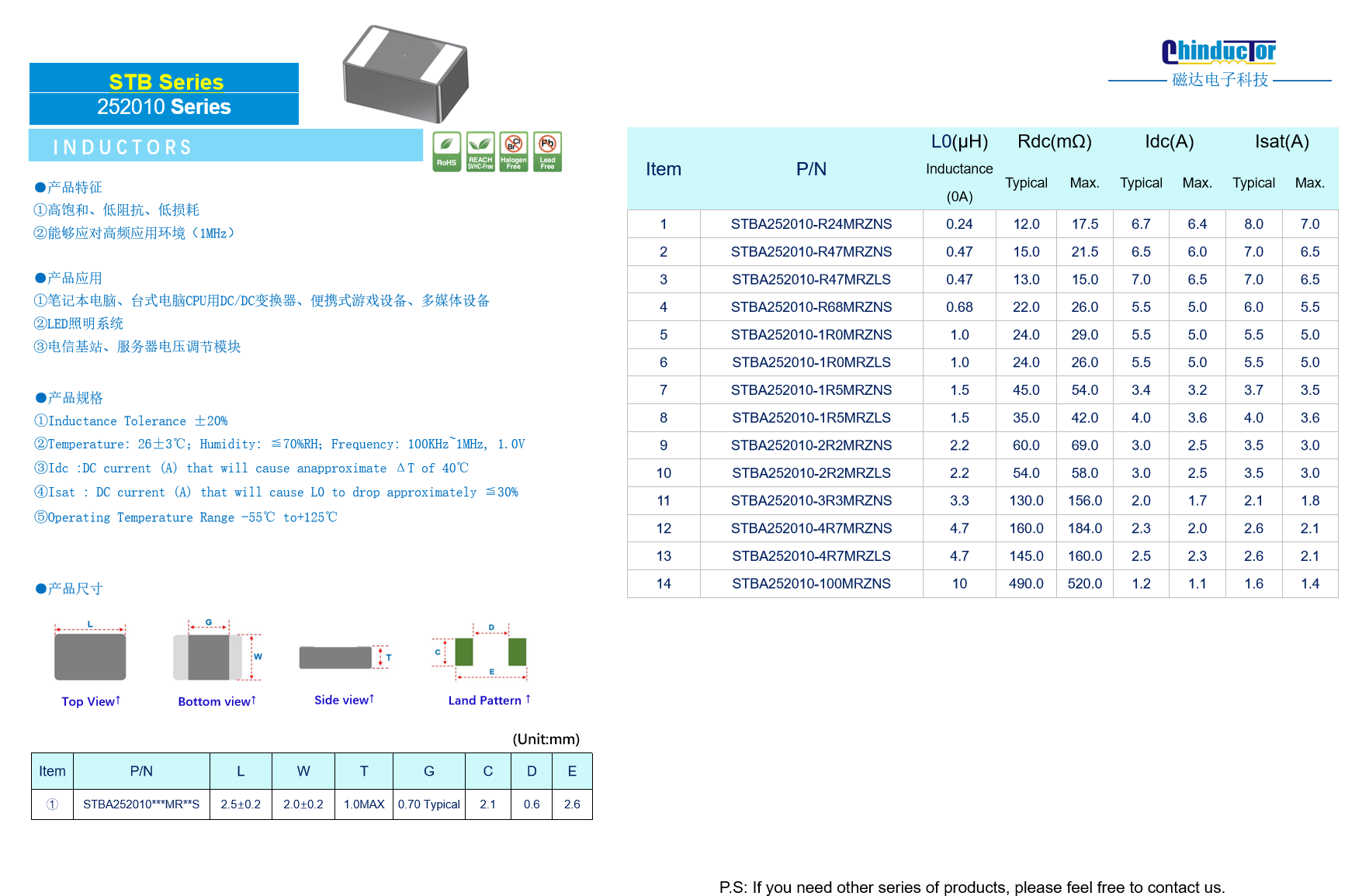Select the inductor 3D product image

pyautogui.click(x=406, y=74)
